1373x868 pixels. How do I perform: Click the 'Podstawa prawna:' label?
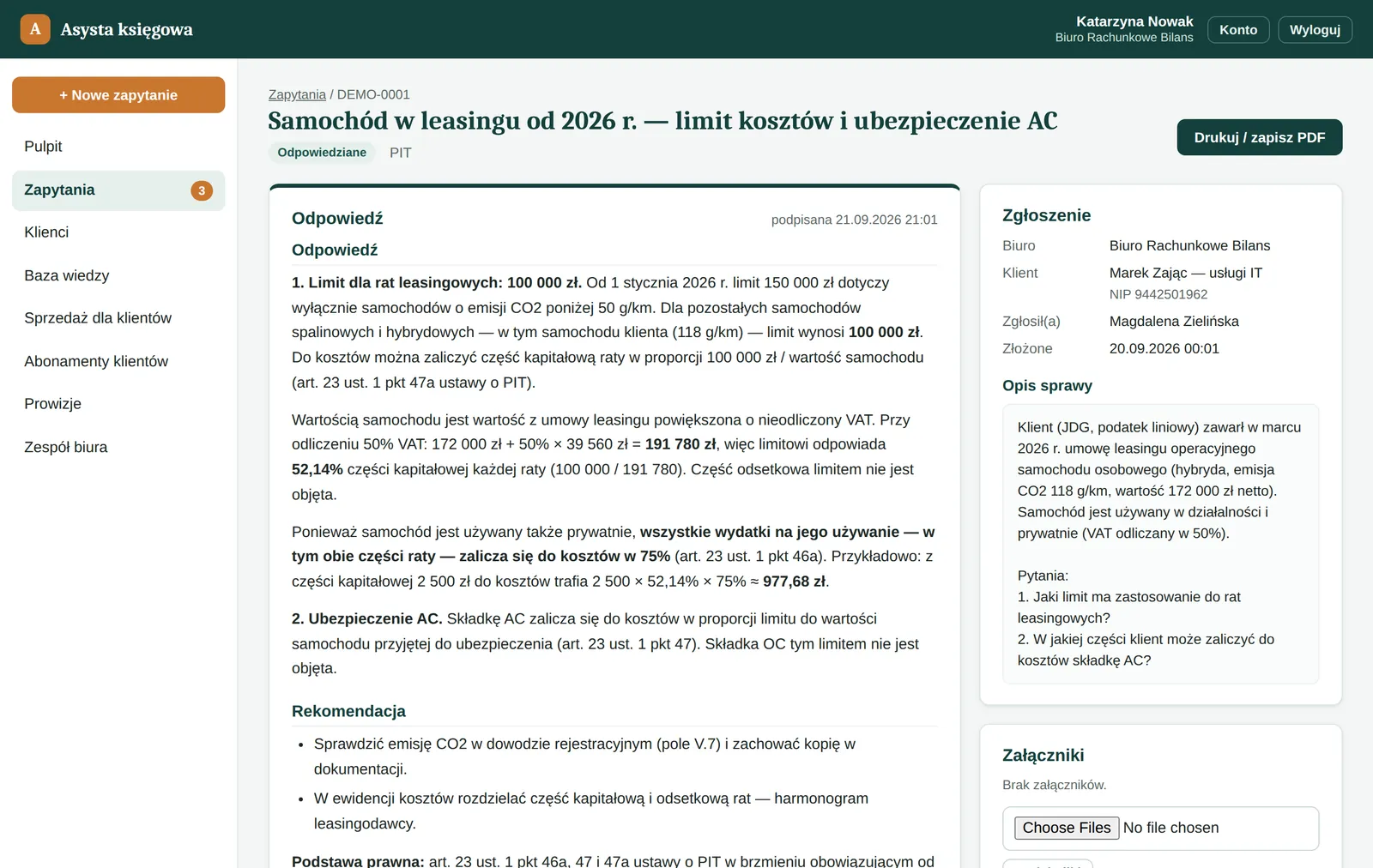tap(358, 861)
